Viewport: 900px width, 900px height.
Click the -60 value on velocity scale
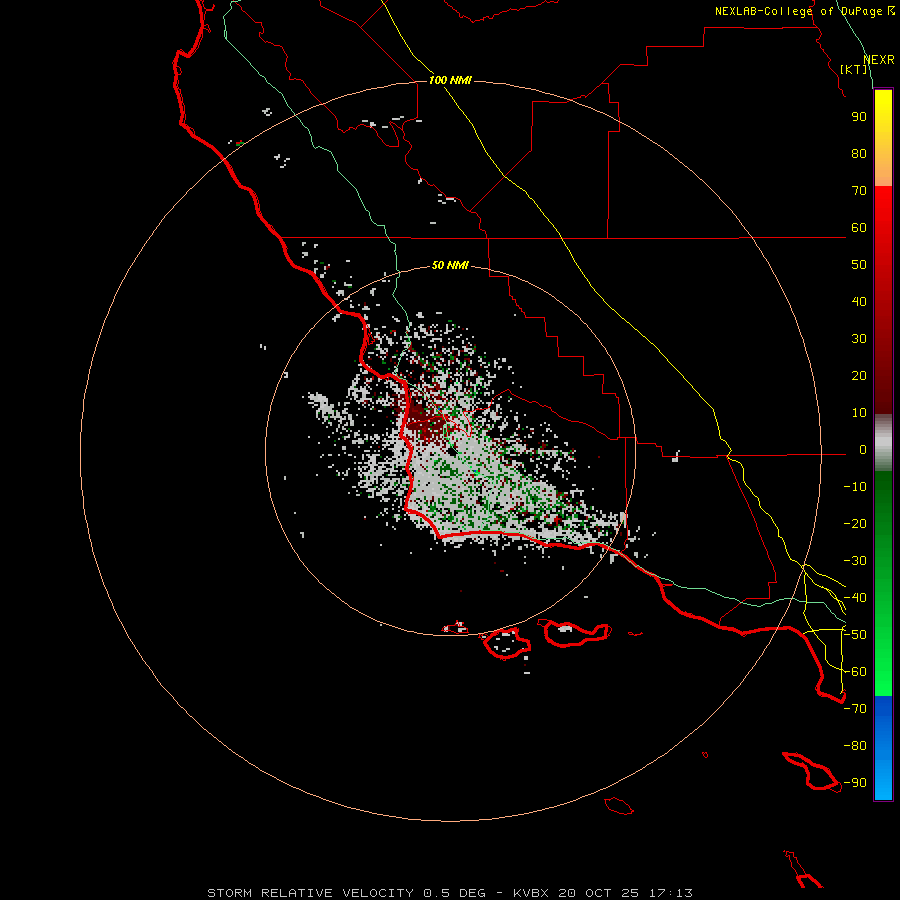855,672
